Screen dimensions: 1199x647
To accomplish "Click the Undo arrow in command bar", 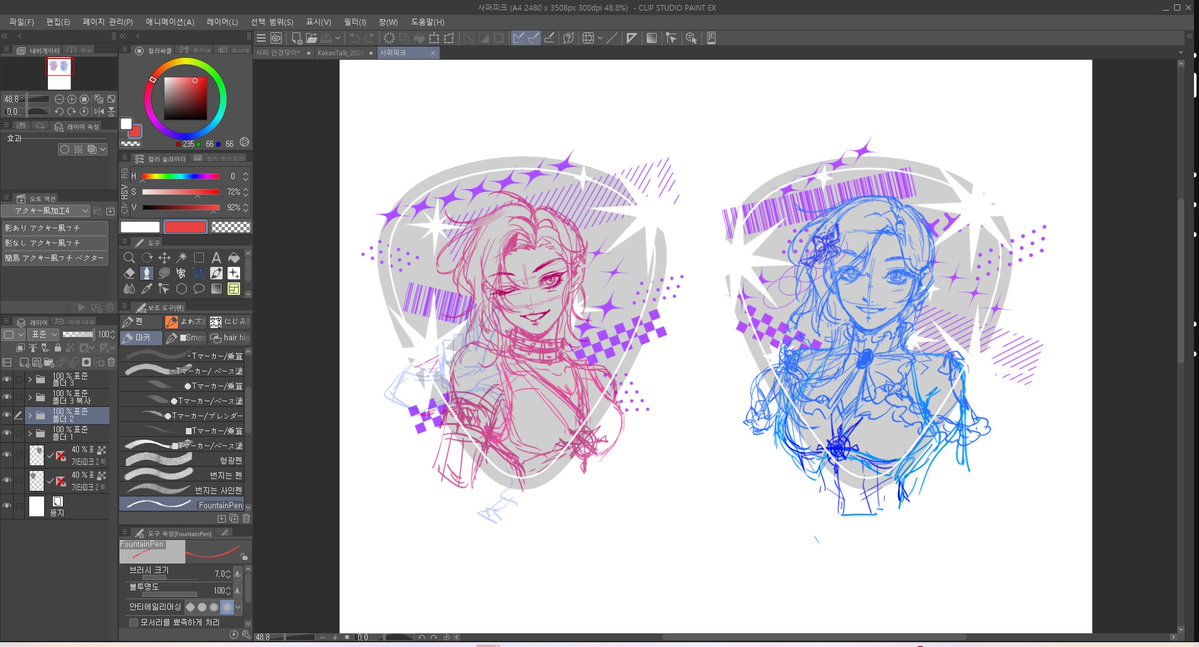I will click(355, 37).
